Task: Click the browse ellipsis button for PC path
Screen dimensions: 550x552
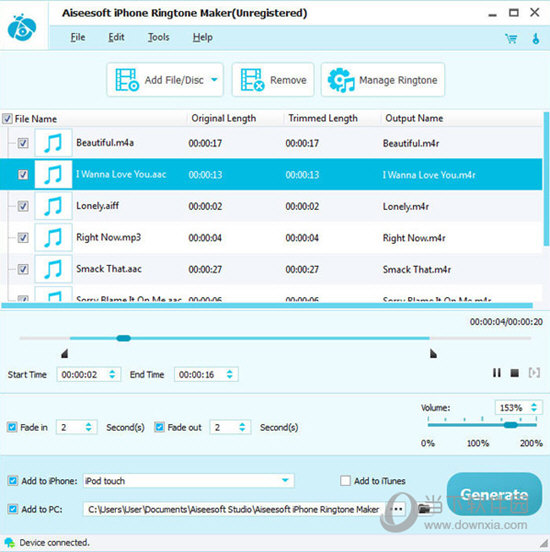Action: point(396,509)
